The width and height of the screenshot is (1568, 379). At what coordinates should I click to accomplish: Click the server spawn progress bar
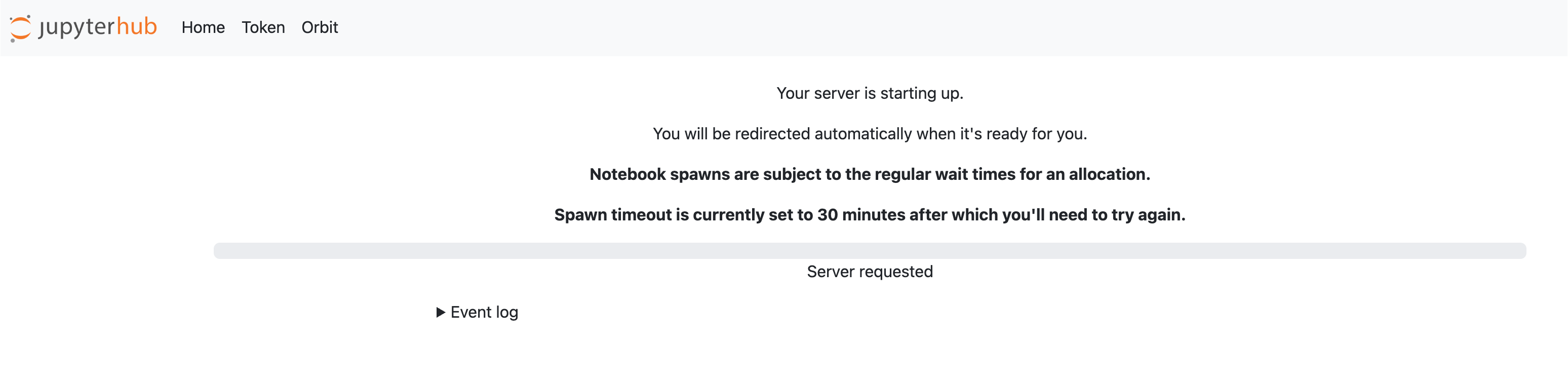point(869,250)
